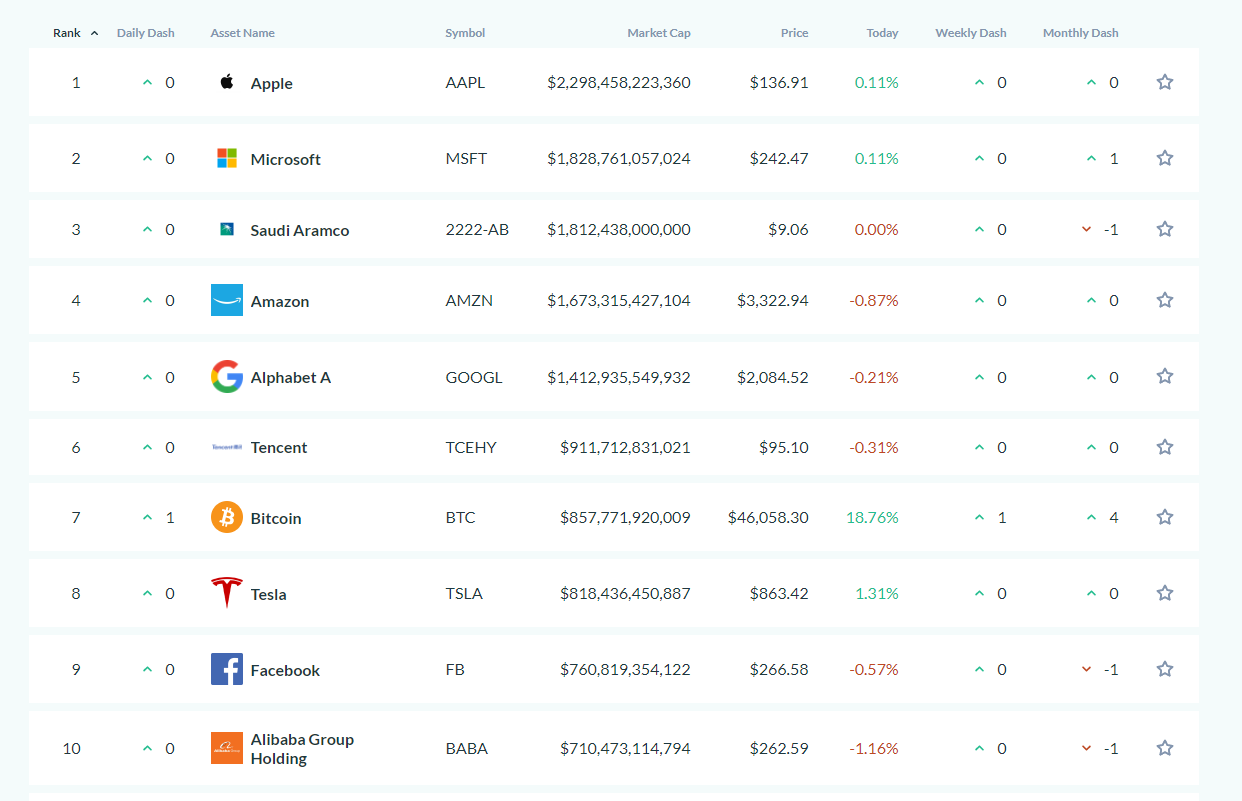The width and height of the screenshot is (1242, 801).
Task: Open the Tesla asset link
Action: coord(269,594)
